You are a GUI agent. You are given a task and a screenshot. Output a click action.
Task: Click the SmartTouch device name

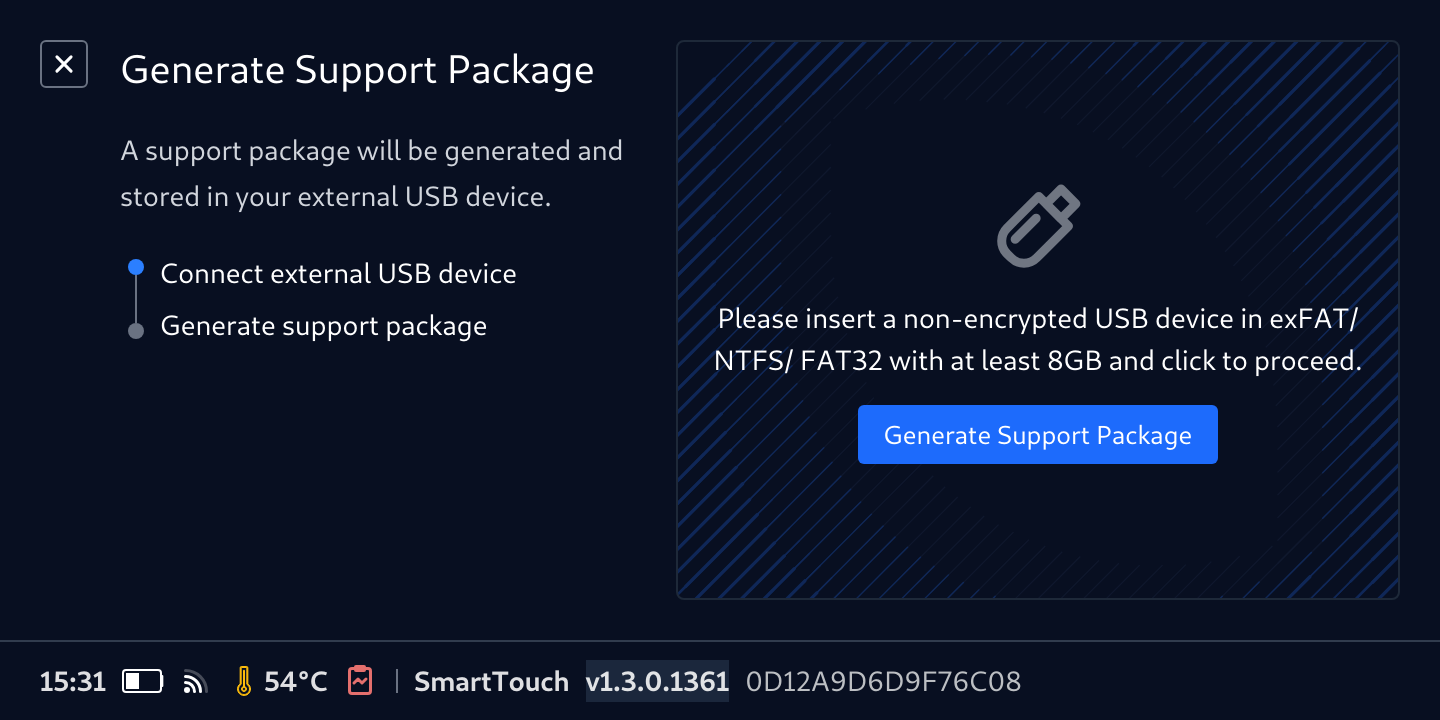[491, 682]
